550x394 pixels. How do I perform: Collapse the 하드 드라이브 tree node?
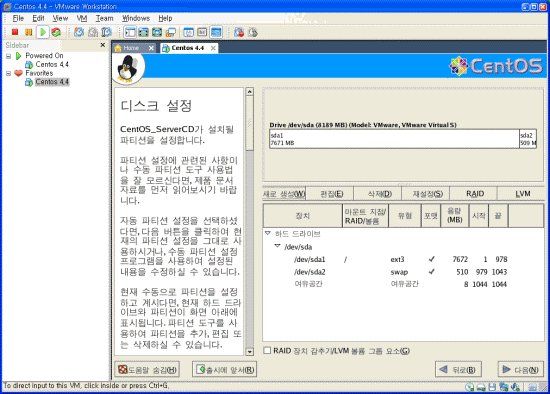[x=268, y=233]
